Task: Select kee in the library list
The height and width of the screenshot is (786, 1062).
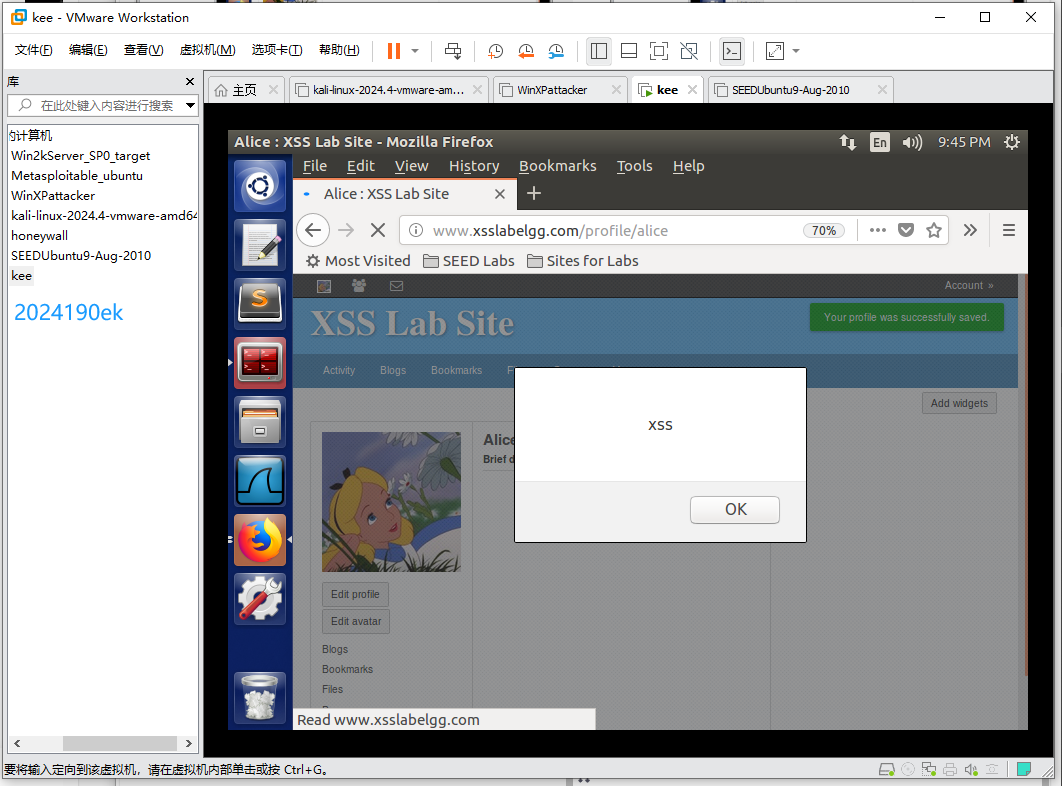Action: click(x=21, y=276)
